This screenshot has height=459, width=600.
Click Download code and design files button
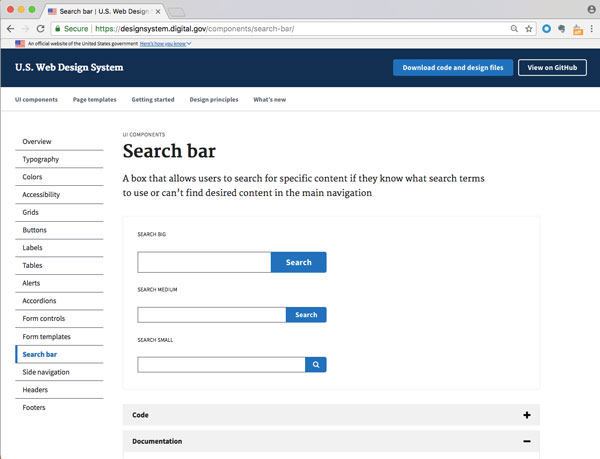pos(453,68)
